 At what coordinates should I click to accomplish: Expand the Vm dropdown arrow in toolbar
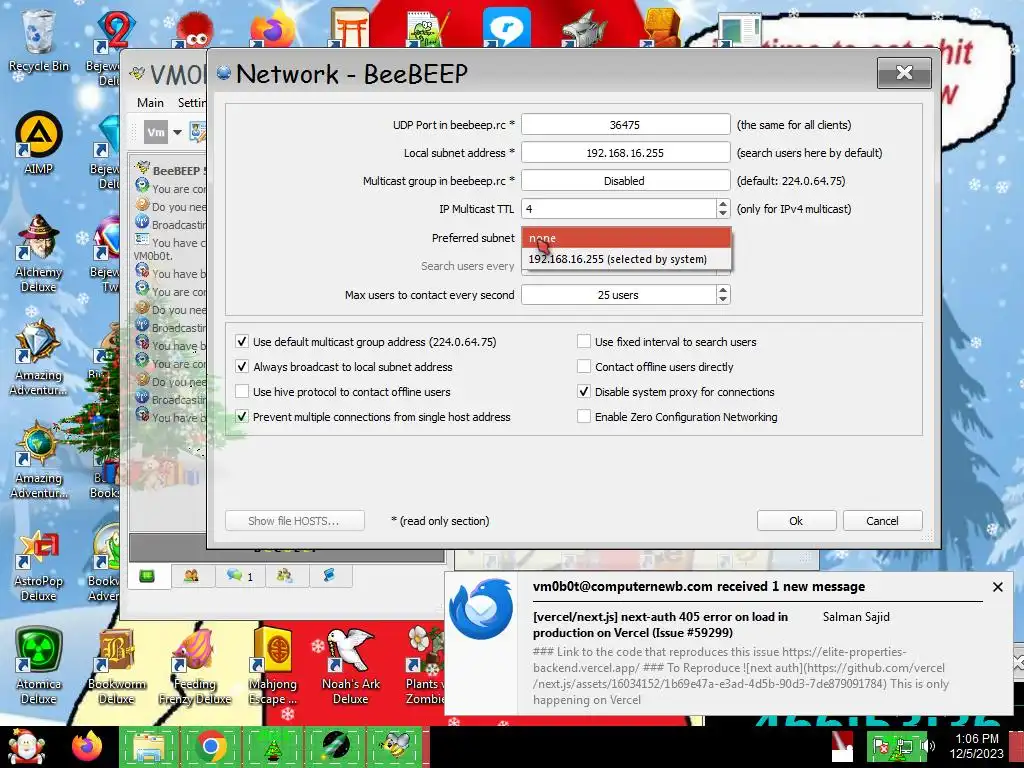point(177,133)
